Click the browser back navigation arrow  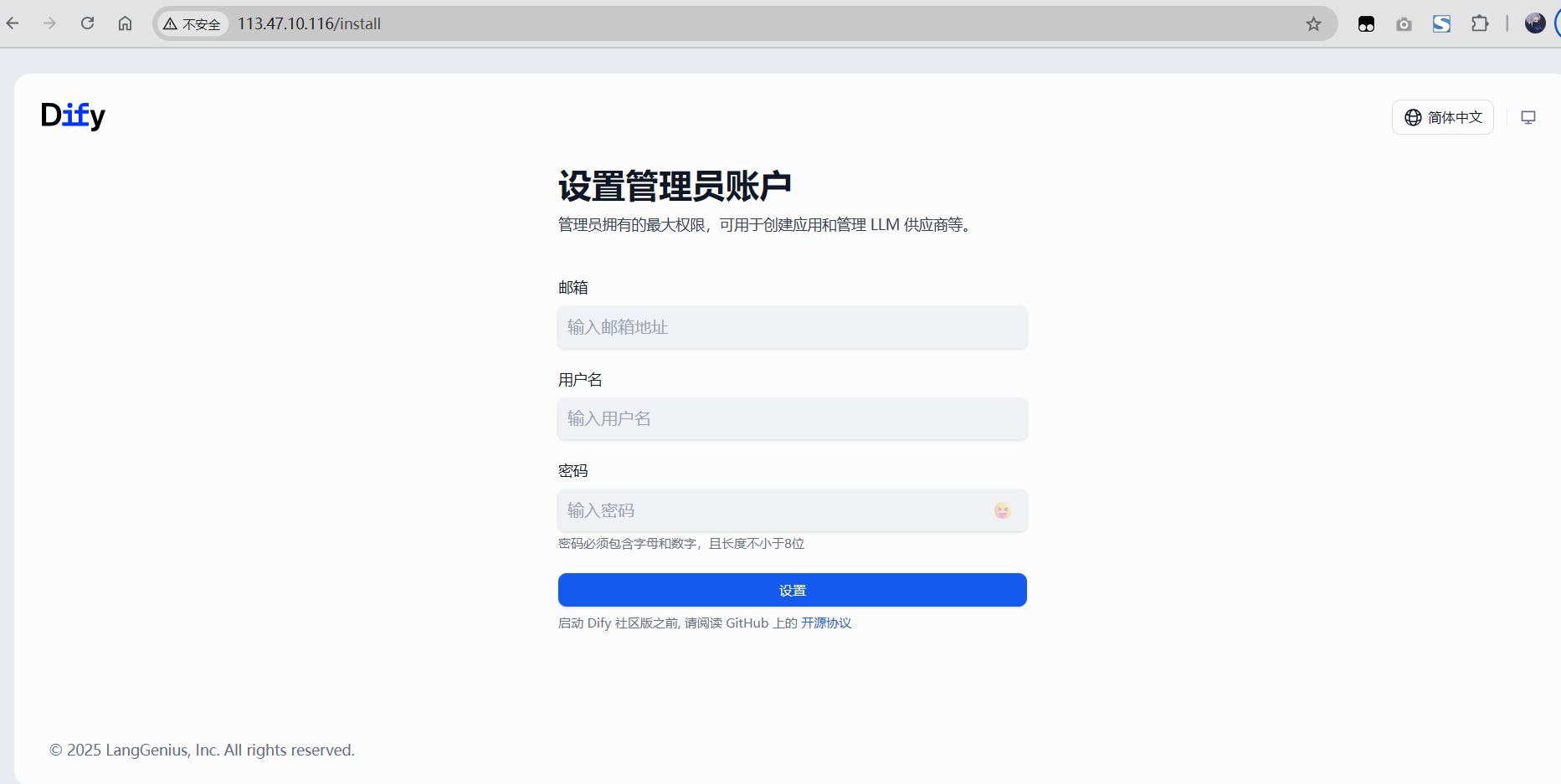(13, 23)
